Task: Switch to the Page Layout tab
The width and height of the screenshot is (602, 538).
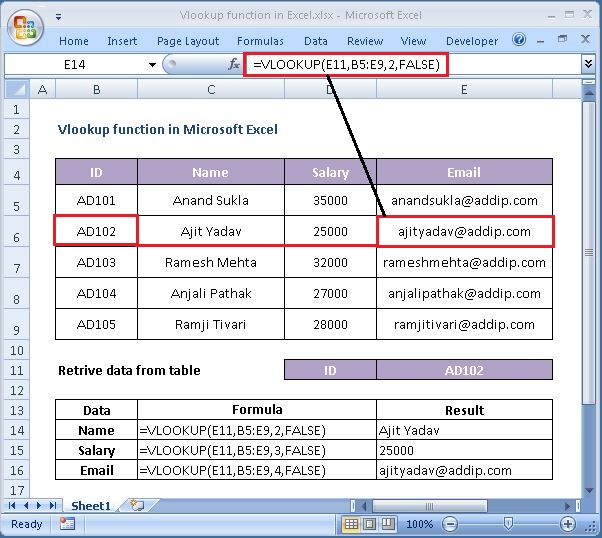Action: pos(188,41)
